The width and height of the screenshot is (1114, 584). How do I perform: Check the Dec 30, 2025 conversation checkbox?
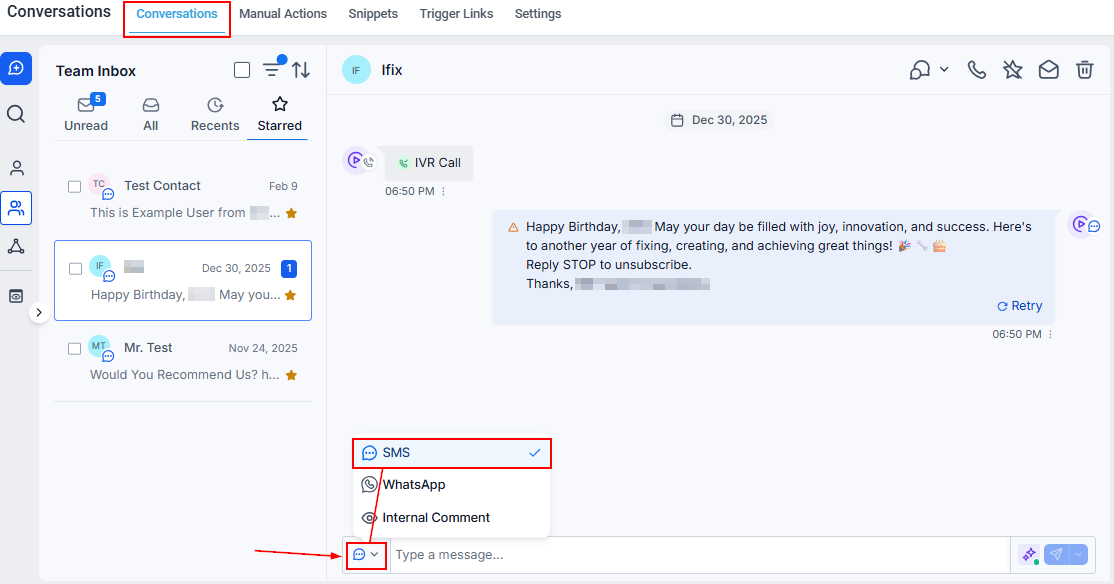tap(75, 269)
